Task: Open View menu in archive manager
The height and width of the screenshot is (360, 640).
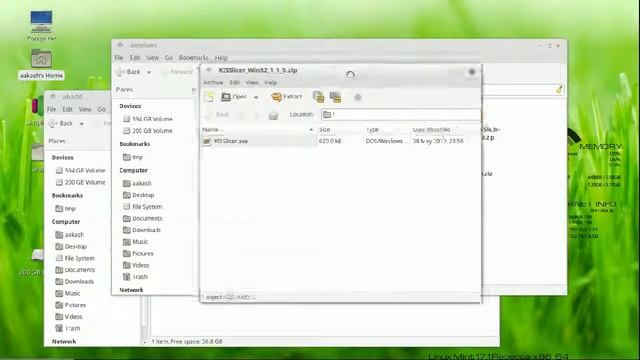Action: point(252,82)
